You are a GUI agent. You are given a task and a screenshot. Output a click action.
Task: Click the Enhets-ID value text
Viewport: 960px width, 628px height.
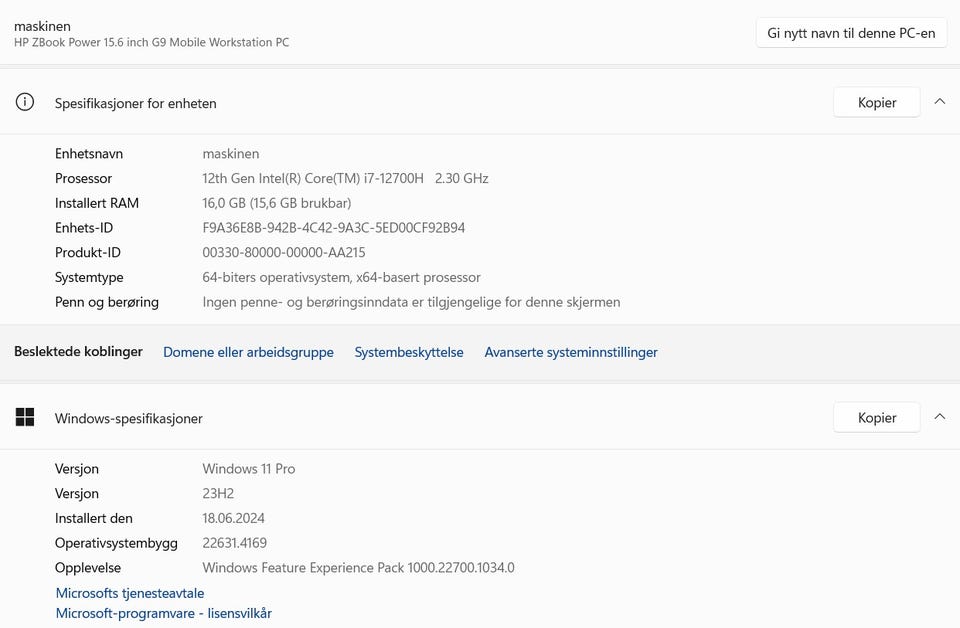[333, 228]
